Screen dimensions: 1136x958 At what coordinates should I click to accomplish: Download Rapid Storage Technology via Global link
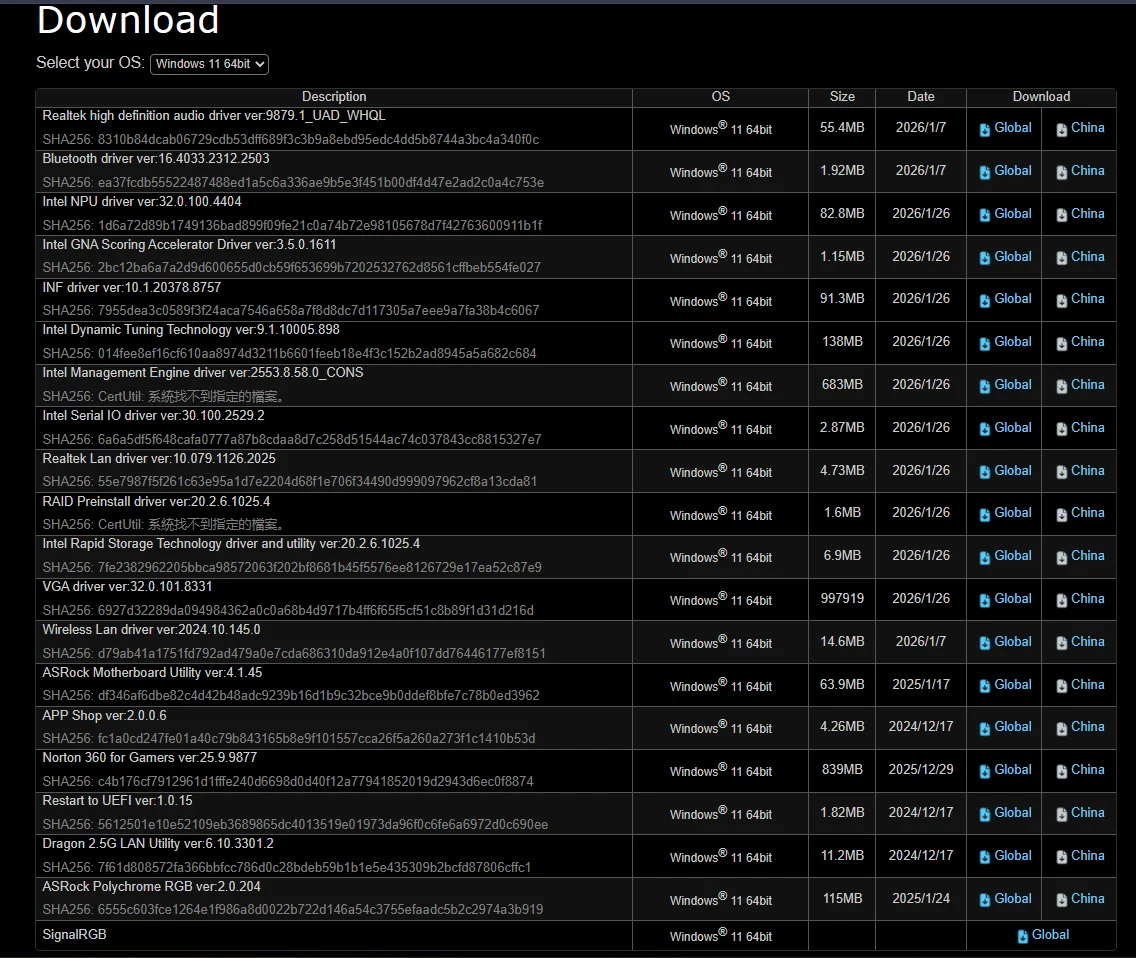click(x=1013, y=555)
